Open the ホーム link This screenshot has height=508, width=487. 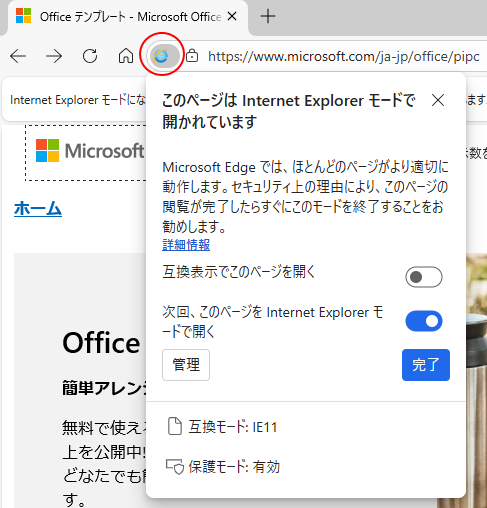38,209
